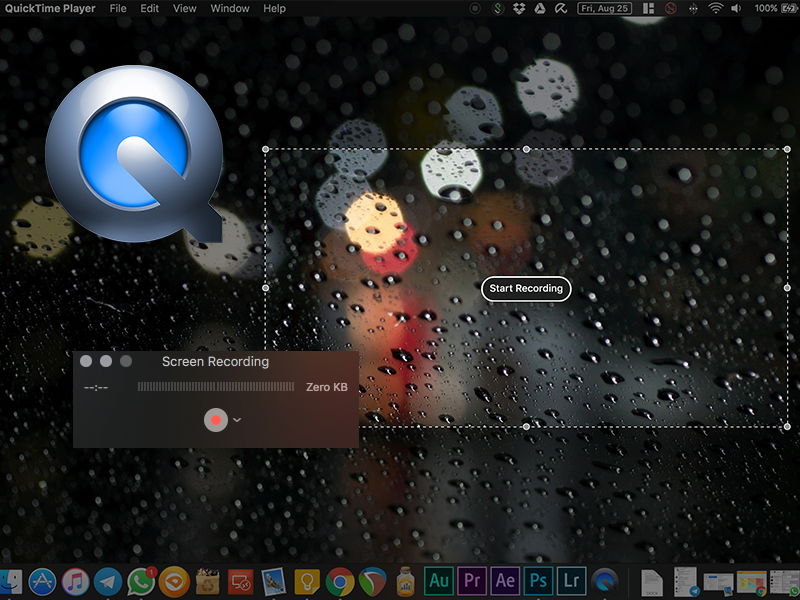Click the large QuickTime logo
800x600 pixels.
(x=134, y=153)
